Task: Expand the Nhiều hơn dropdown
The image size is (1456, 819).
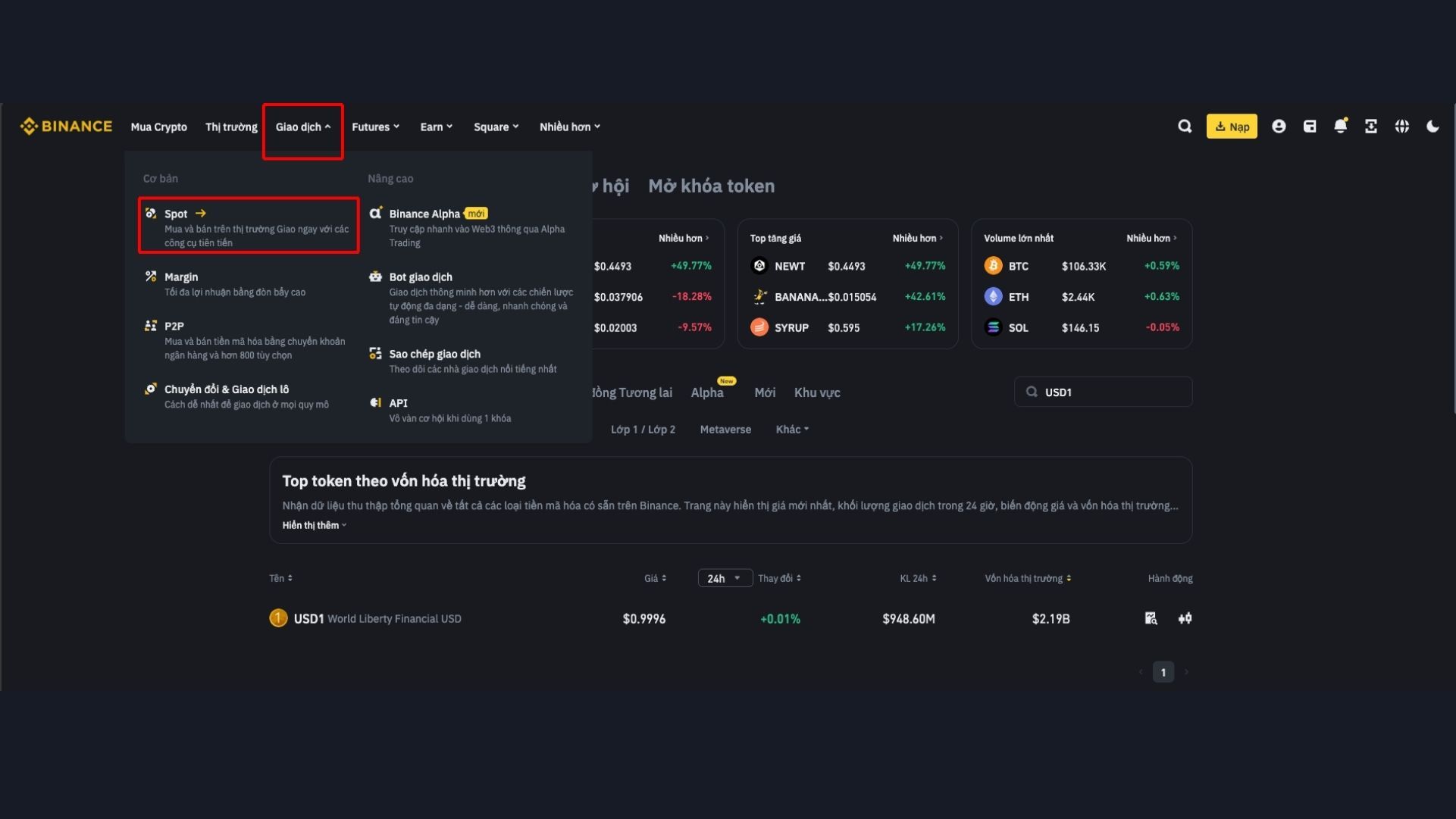Action: (x=570, y=127)
